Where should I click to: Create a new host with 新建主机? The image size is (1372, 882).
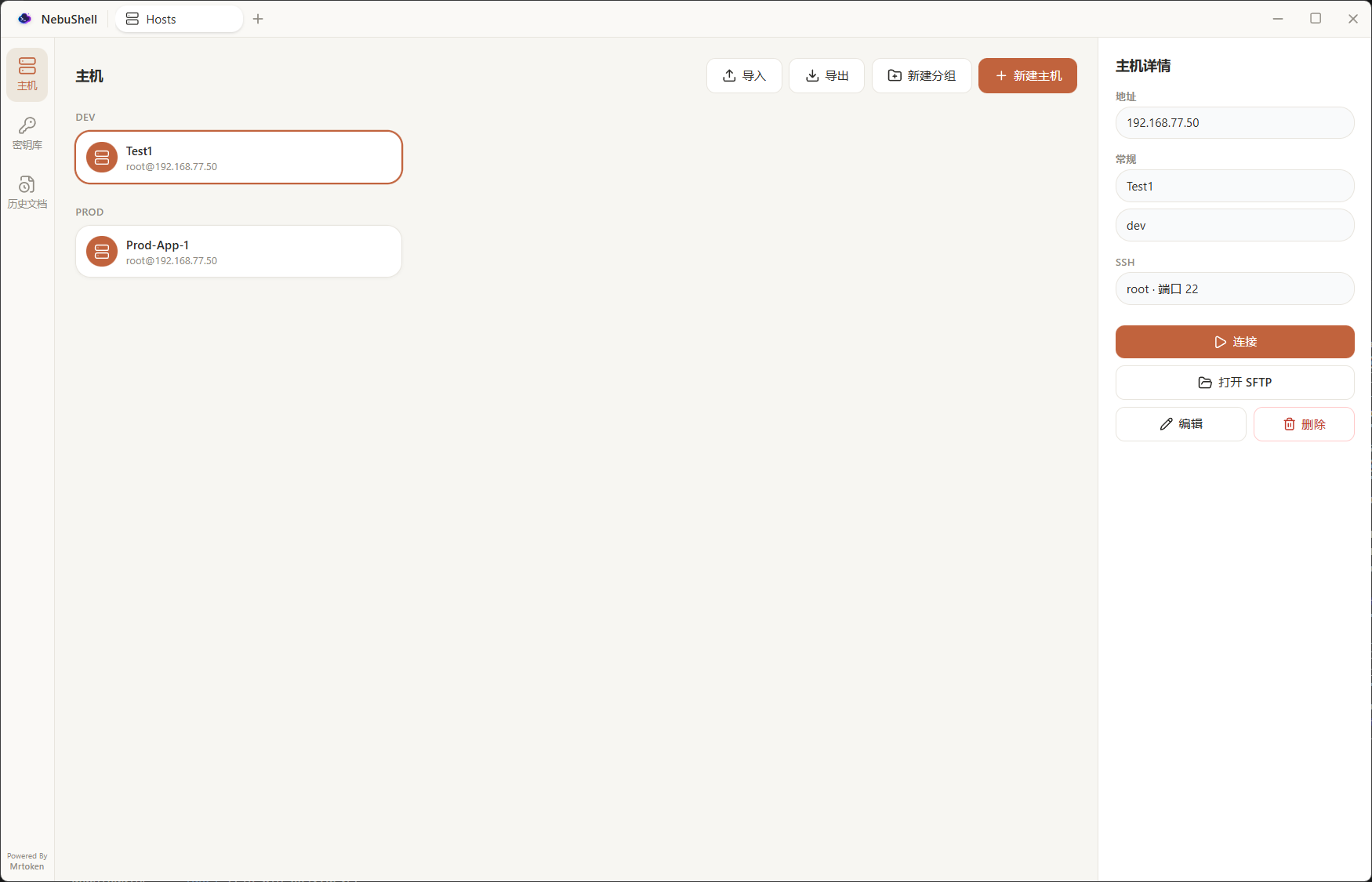click(x=1027, y=75)
